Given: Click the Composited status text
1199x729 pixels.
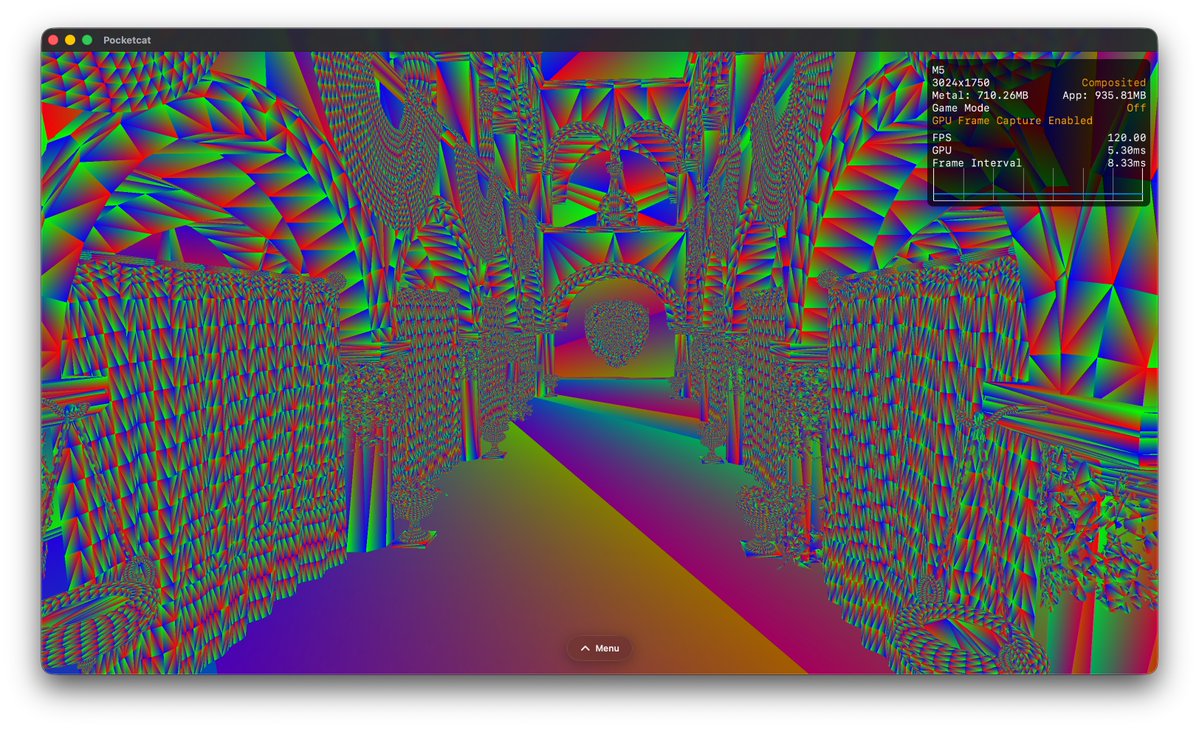Looking at the screenshot, I should pos(1113,83).
